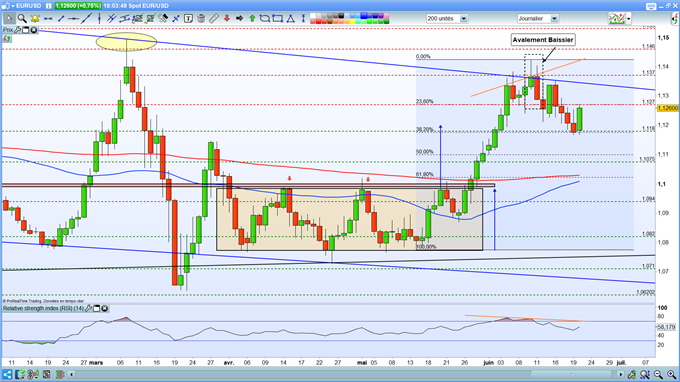Screen dimensions: 680x382
Task: Insert a red down arrow
Action: coord(226,19)
